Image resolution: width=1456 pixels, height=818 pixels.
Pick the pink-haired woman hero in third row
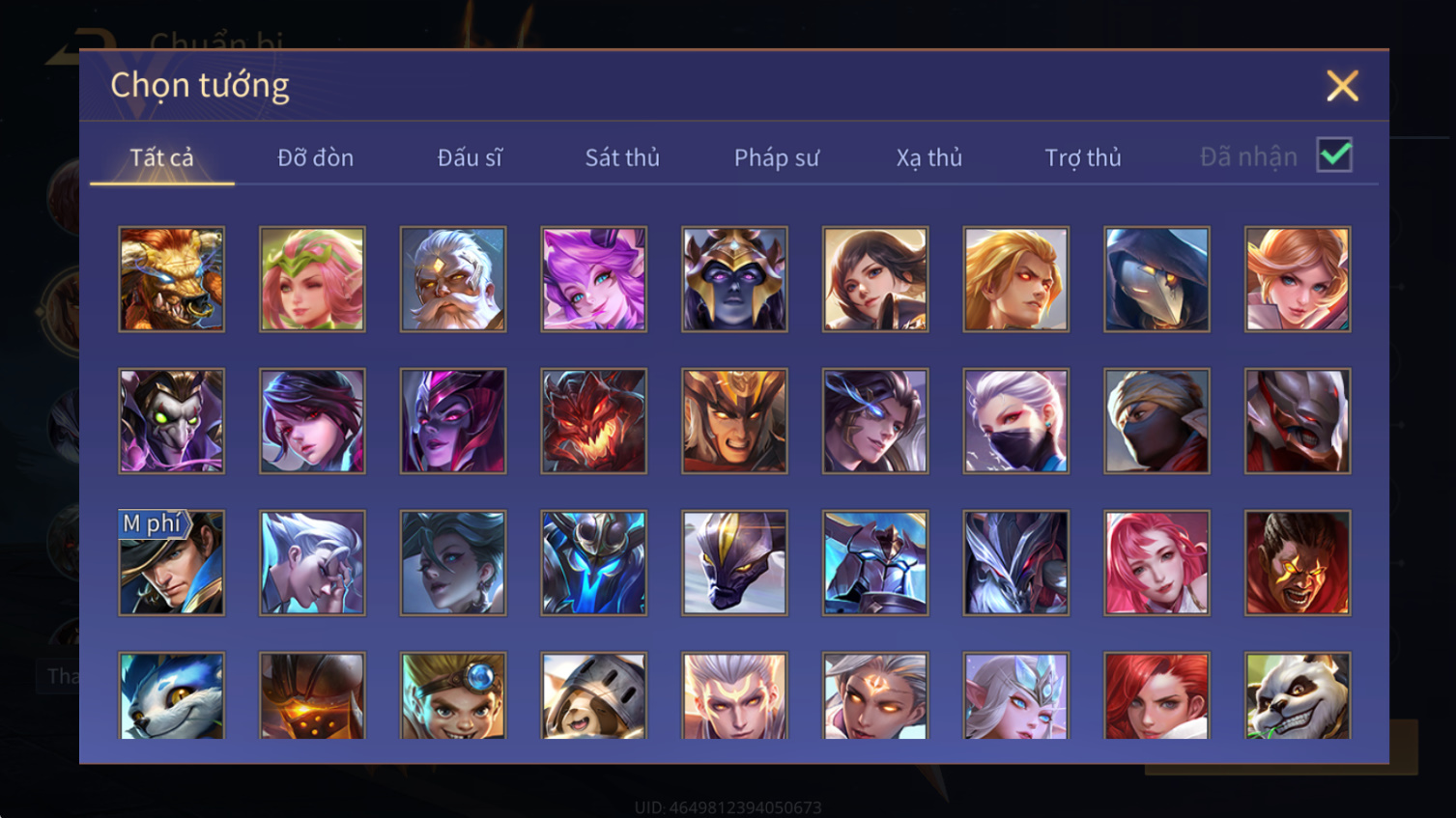[x=1156, y=563]
